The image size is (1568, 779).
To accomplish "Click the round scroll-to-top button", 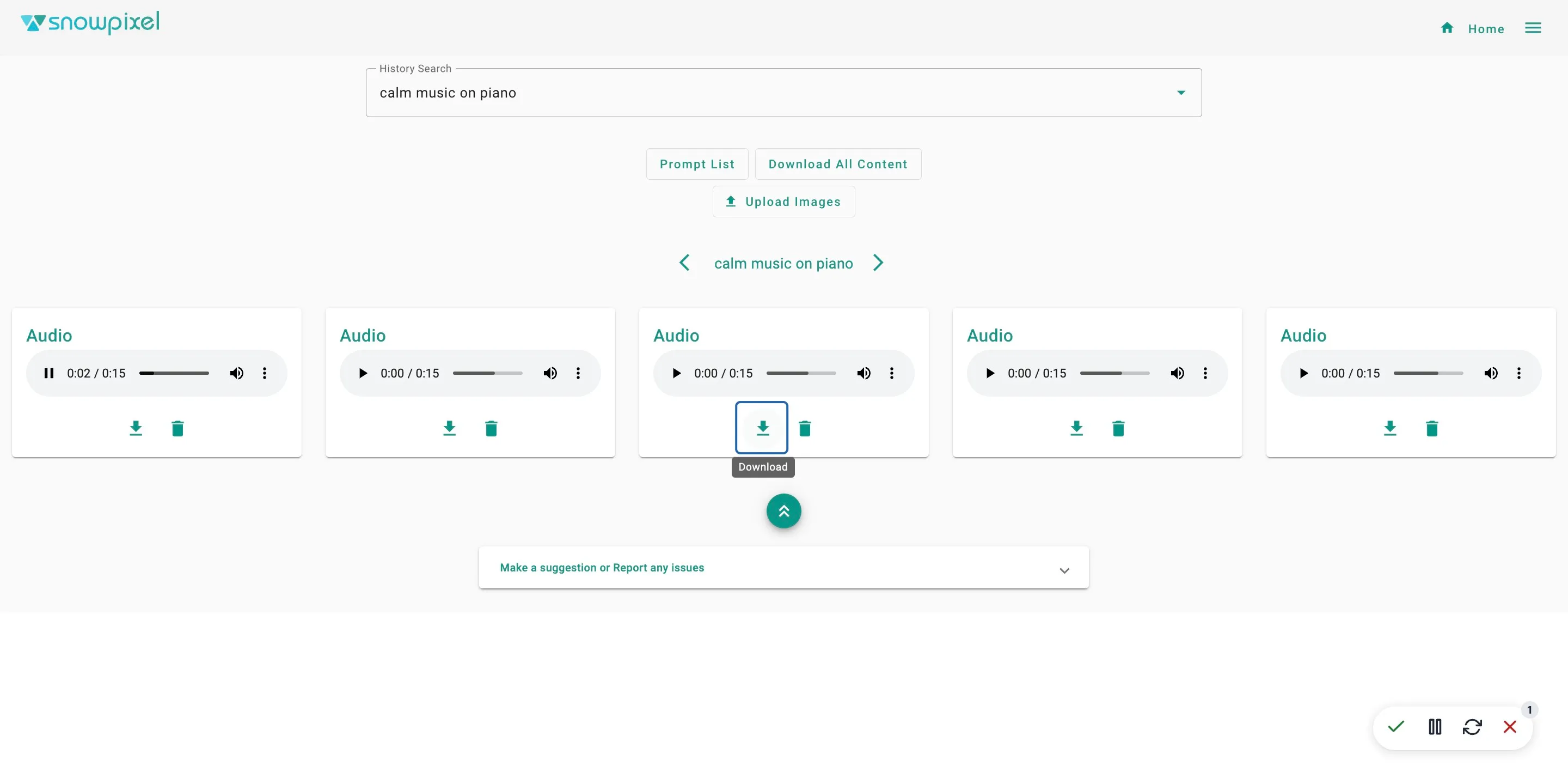I will 783,511.
